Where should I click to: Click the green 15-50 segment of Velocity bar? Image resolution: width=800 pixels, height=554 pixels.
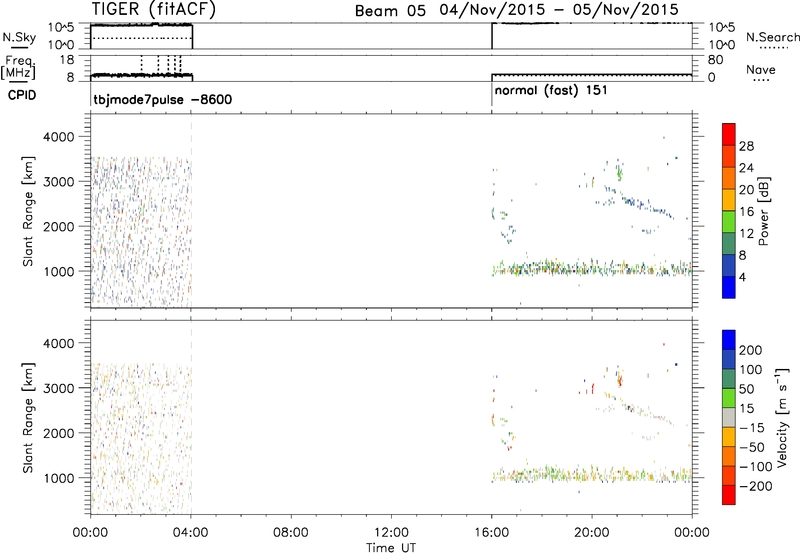pos(729,398)
